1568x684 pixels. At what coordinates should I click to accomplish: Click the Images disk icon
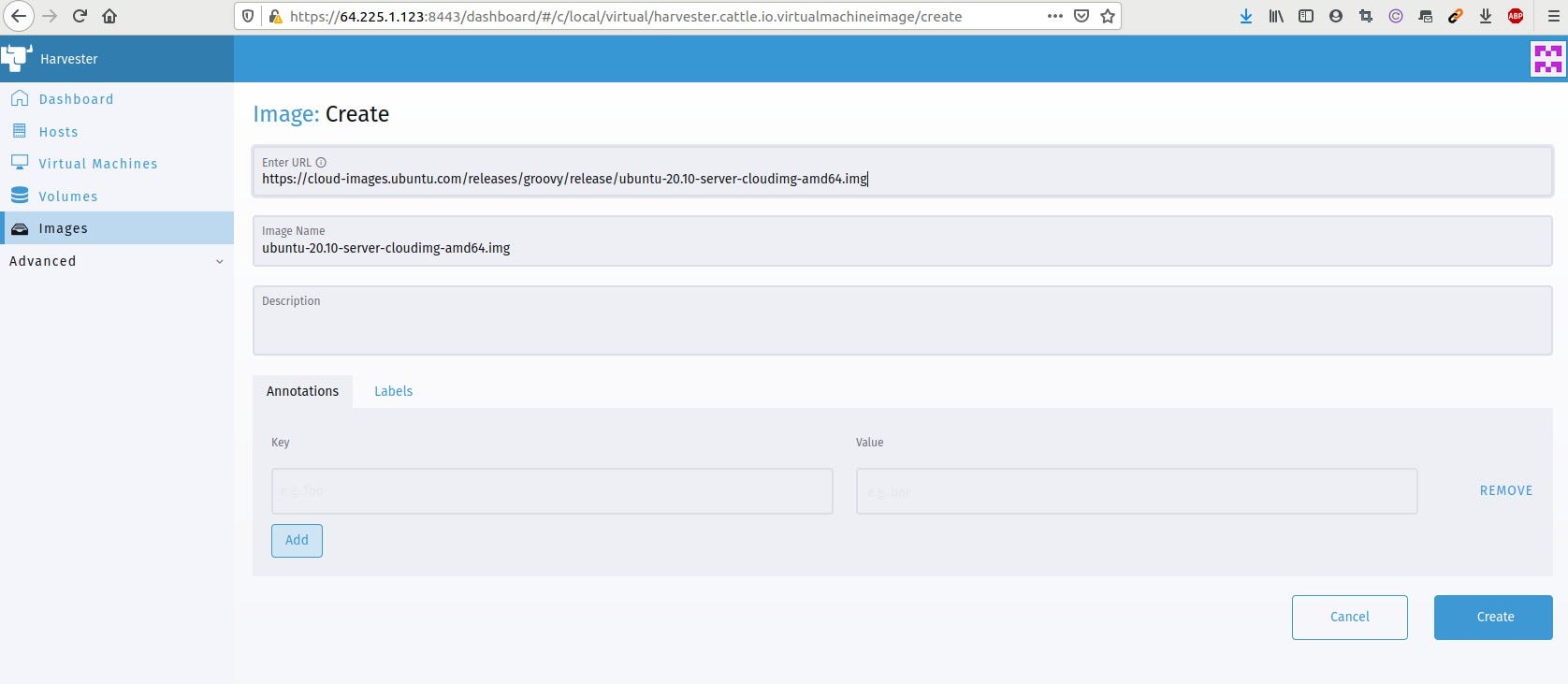coord(19,228)
